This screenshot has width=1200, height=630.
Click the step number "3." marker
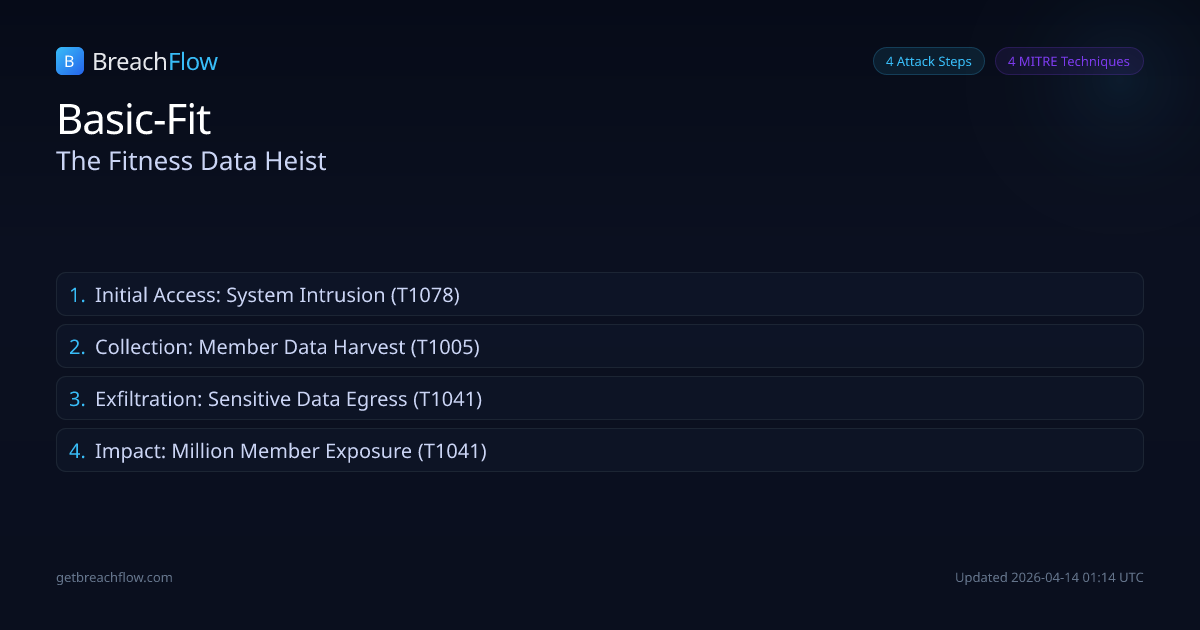click(77, 399)
